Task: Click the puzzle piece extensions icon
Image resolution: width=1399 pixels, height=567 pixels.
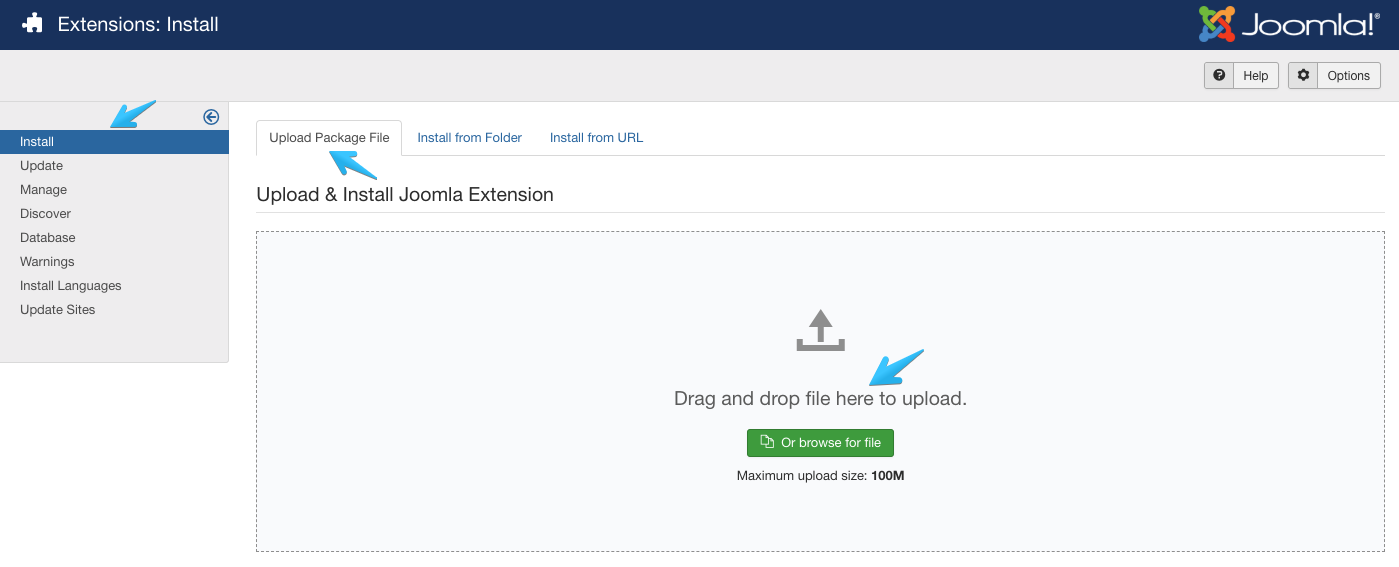Action: 33,24
